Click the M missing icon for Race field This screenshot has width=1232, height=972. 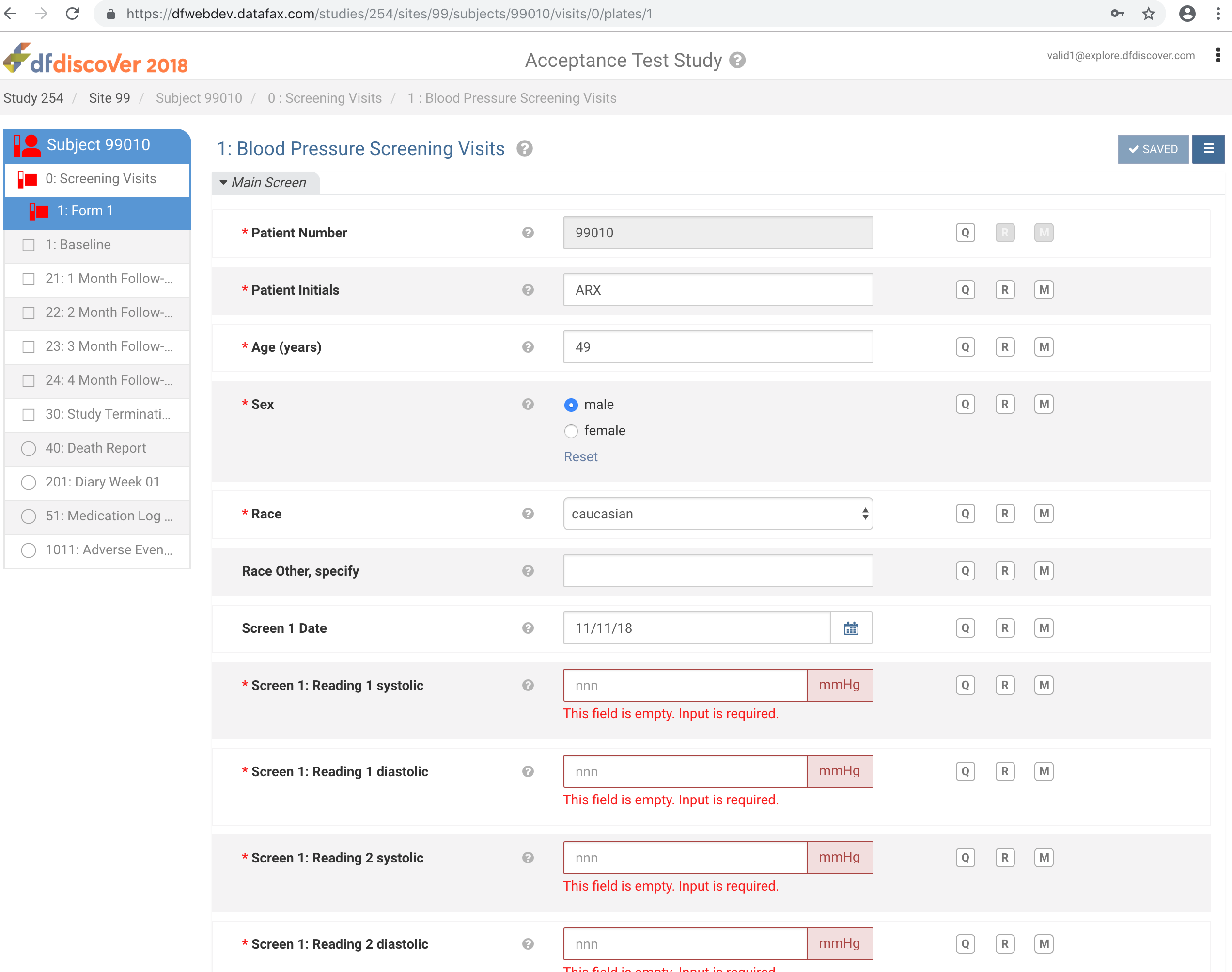click(1044, 514)
